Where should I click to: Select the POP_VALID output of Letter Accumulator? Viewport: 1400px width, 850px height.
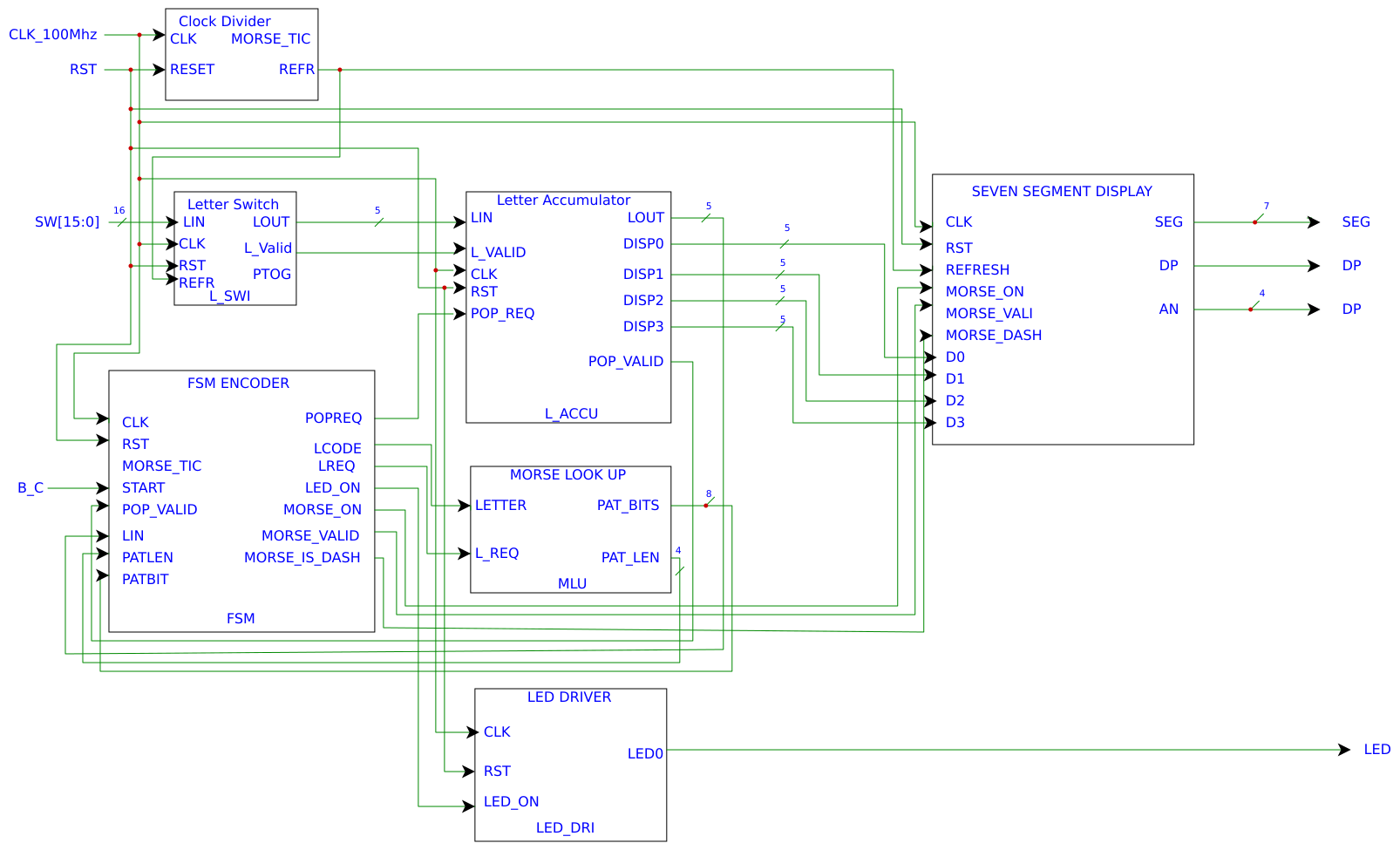(625, 362)
